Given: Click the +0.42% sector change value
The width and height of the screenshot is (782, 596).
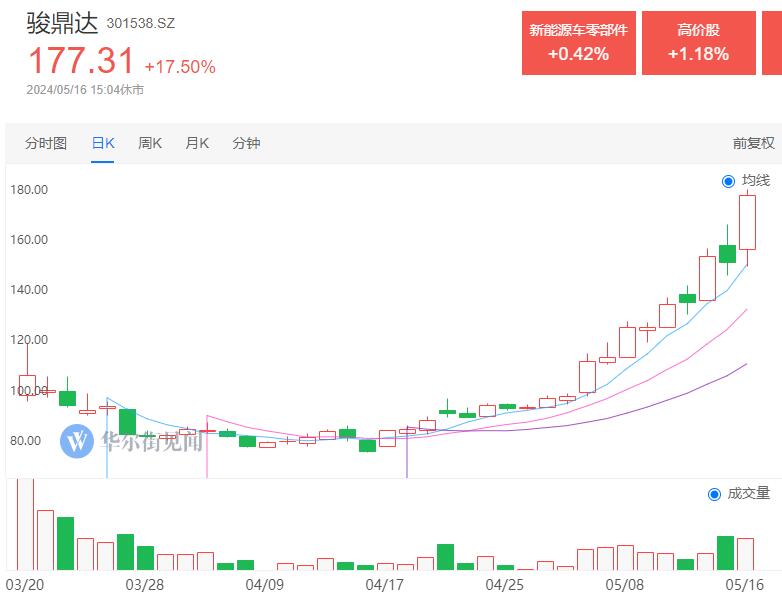Looking at the screenshot, I should 579,54.
